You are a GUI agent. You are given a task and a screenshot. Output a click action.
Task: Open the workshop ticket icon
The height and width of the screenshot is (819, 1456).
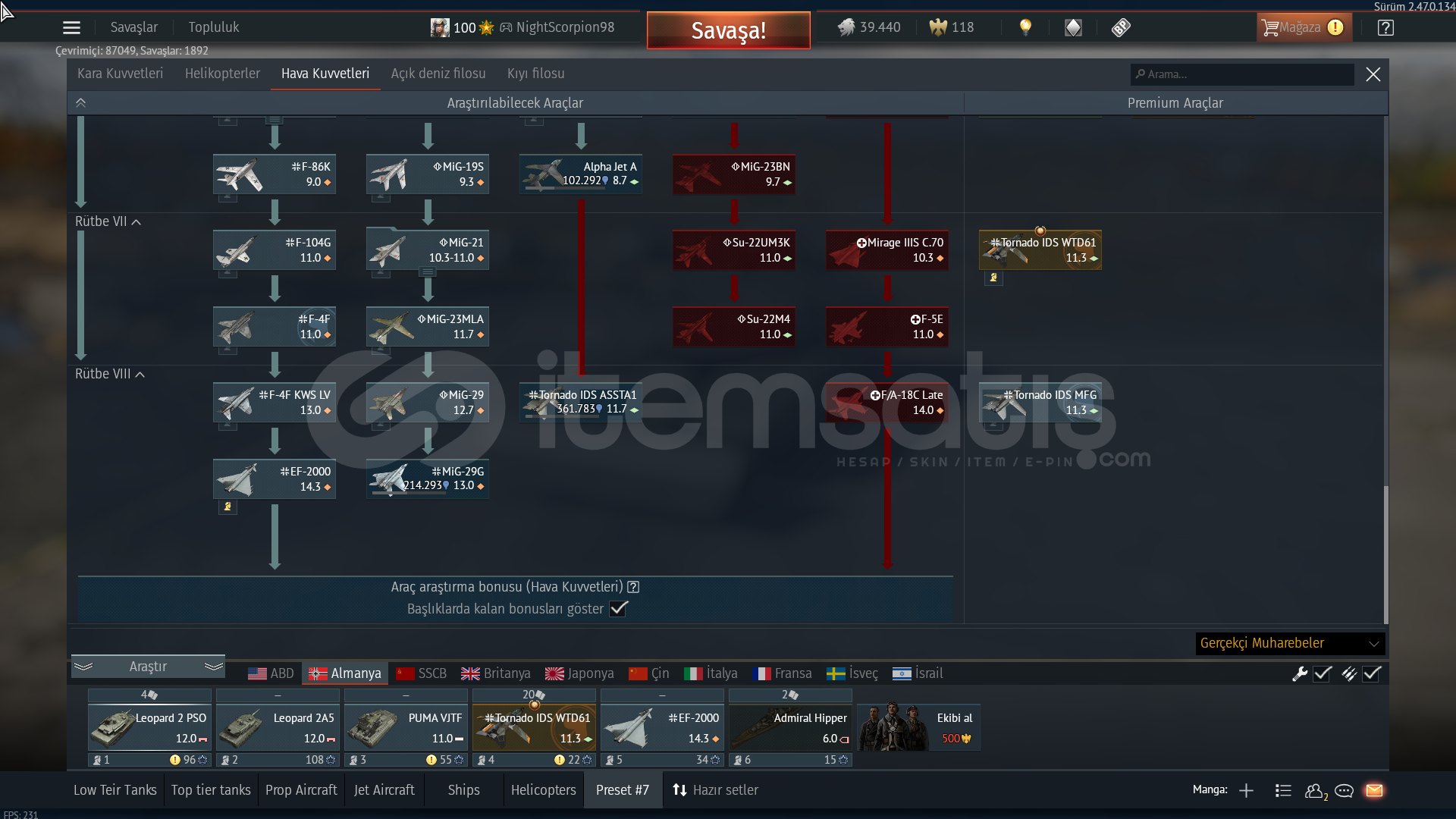pos(1121,28)
